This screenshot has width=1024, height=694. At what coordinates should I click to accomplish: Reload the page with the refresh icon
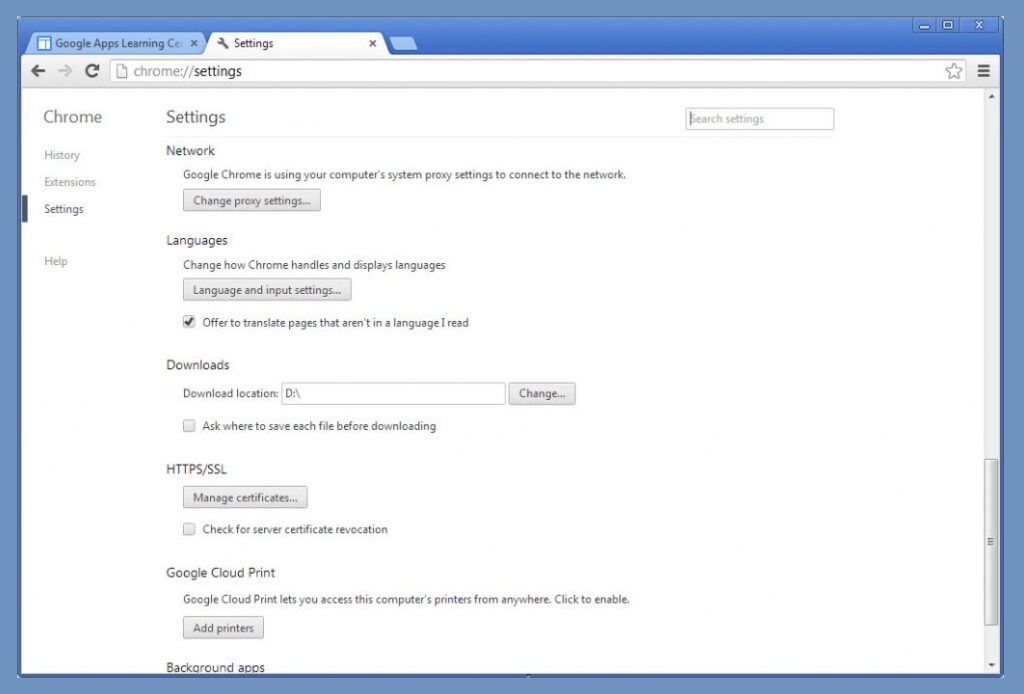(92, 71)
